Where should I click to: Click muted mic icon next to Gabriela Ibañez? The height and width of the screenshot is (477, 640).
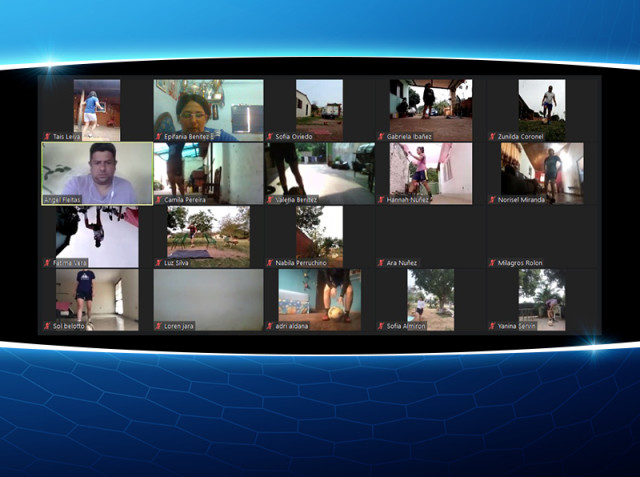pos(381,137)
